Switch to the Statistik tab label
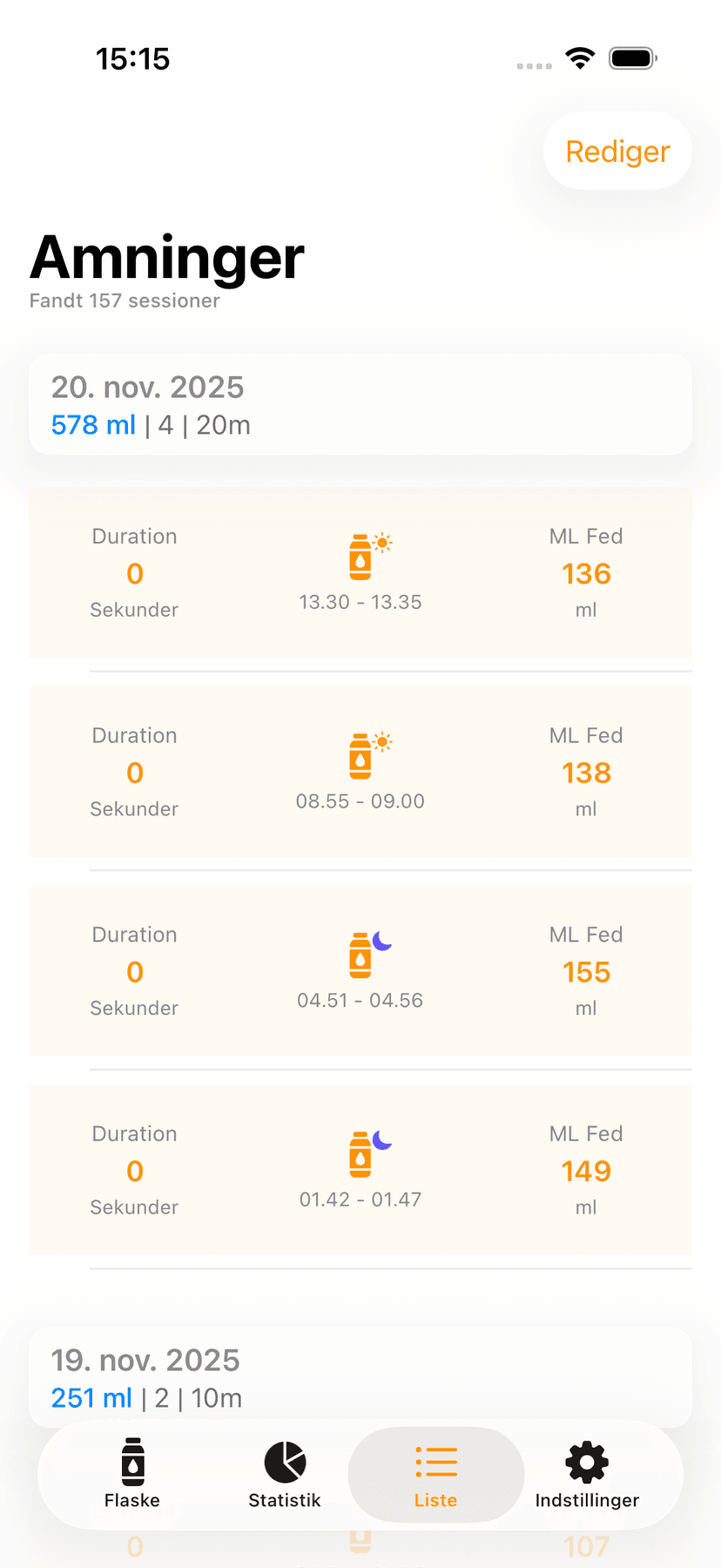The height and width of the screenshot is (1568, 721). pos(285,1500)
